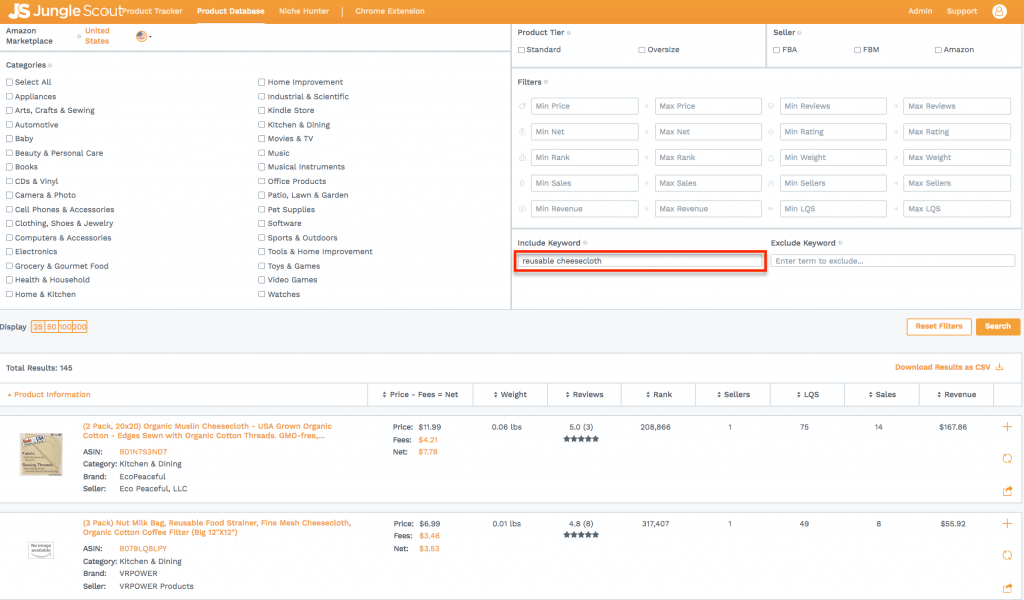The width and height of the screenshot is (1024, 600).
Task: Open ASIN B07BLQBLPY link
Action: (143, 548)
